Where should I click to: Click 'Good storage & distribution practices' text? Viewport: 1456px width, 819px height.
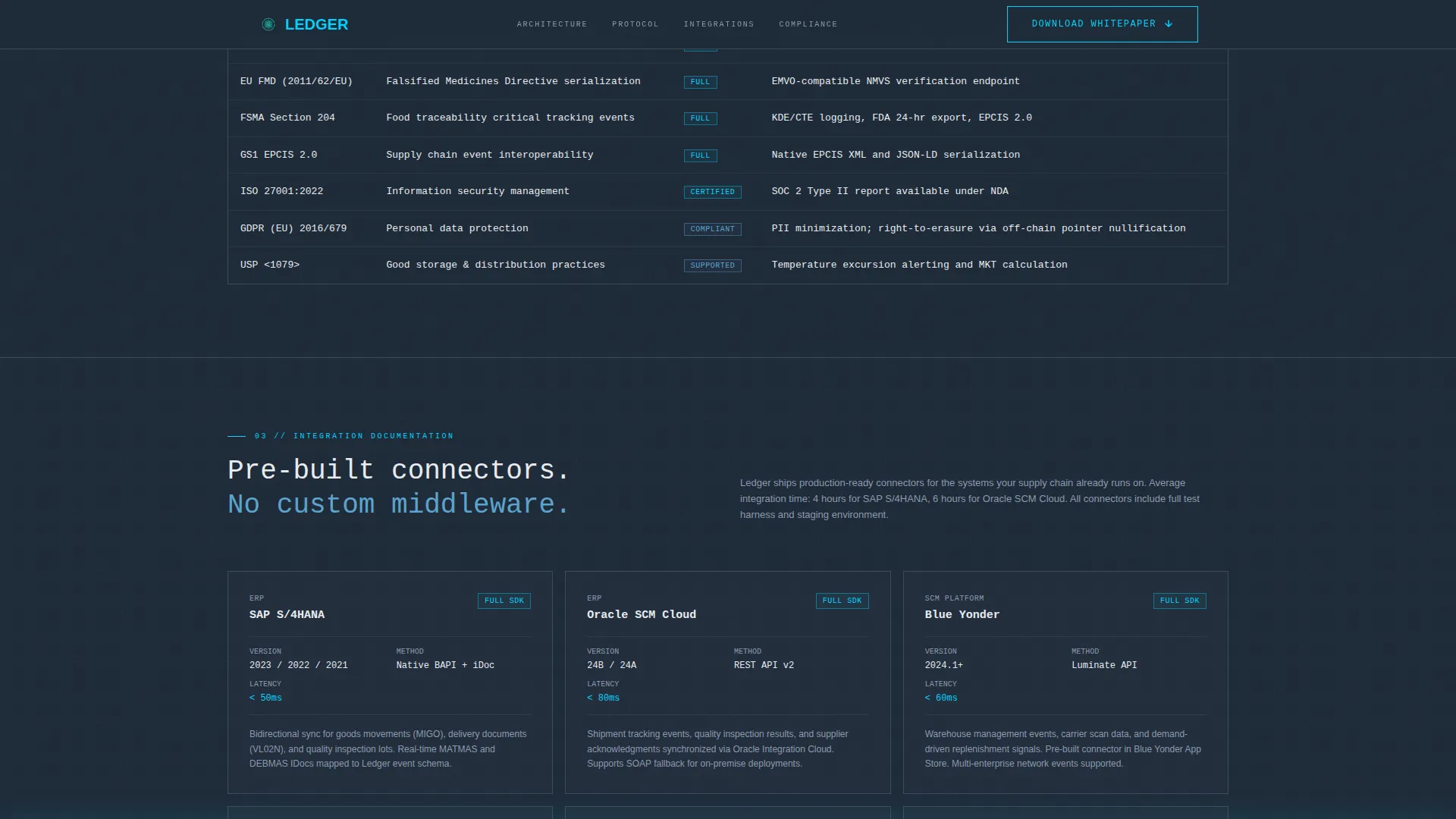496,265
